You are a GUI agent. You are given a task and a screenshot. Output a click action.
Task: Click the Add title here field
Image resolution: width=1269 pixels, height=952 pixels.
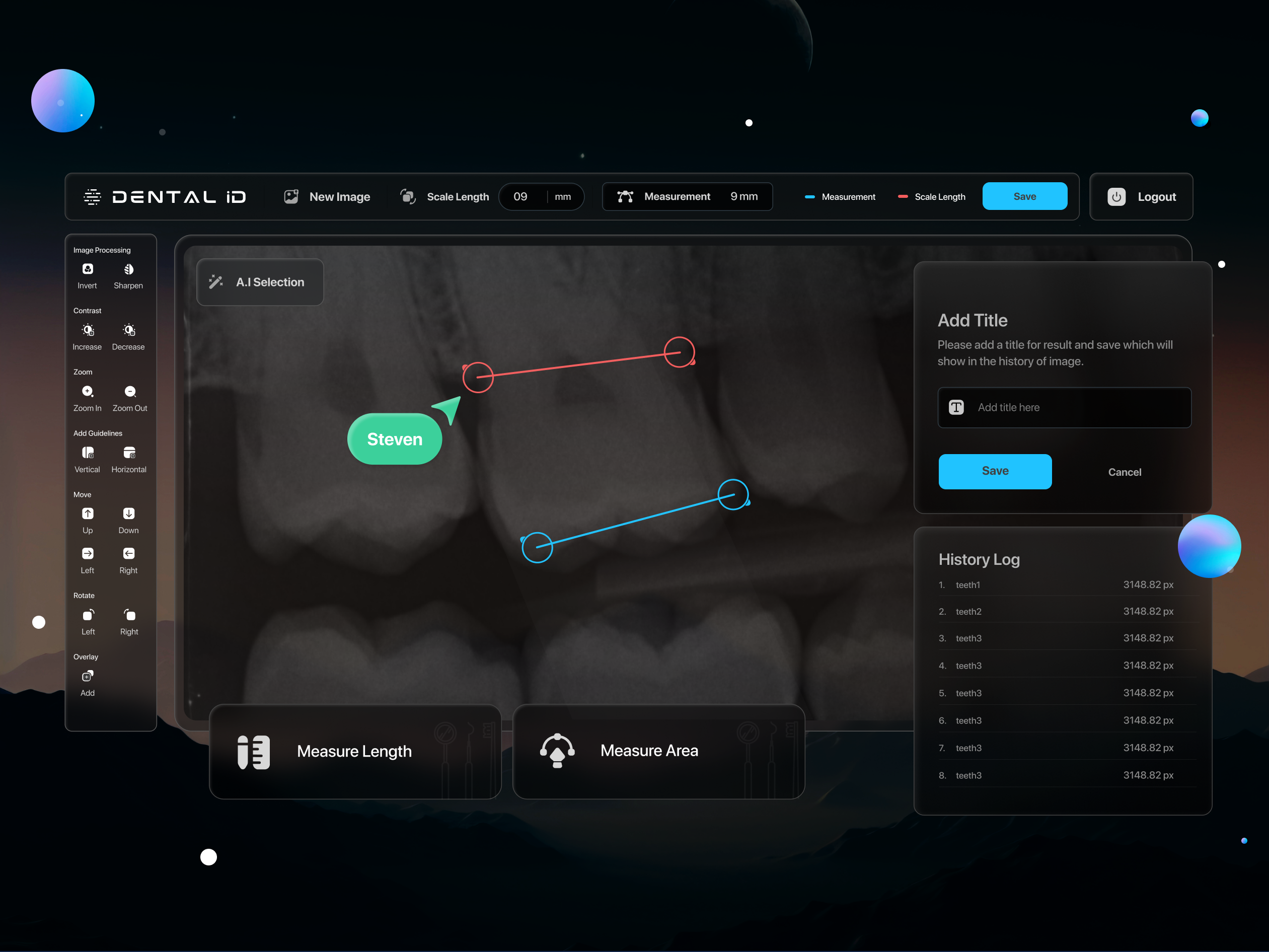(x=1064, y=407)
